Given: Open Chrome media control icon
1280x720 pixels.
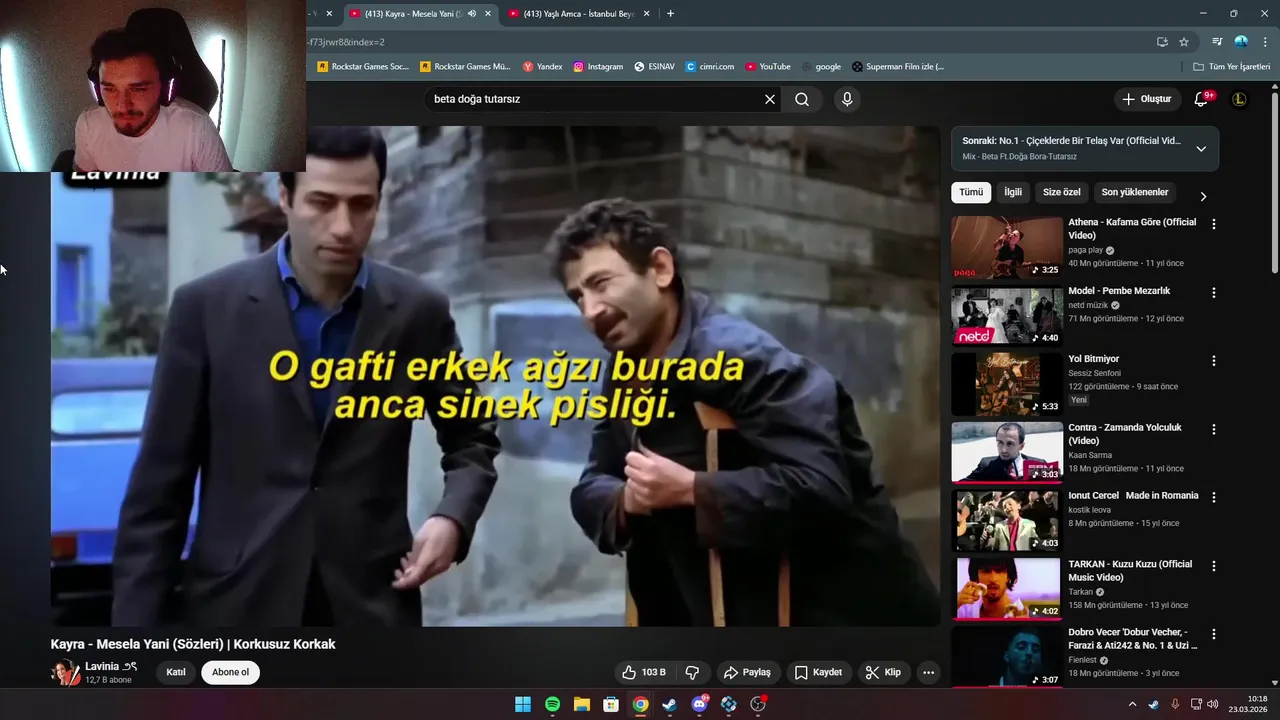Looking at the screenshot, I should click(x=1217, y=42).
